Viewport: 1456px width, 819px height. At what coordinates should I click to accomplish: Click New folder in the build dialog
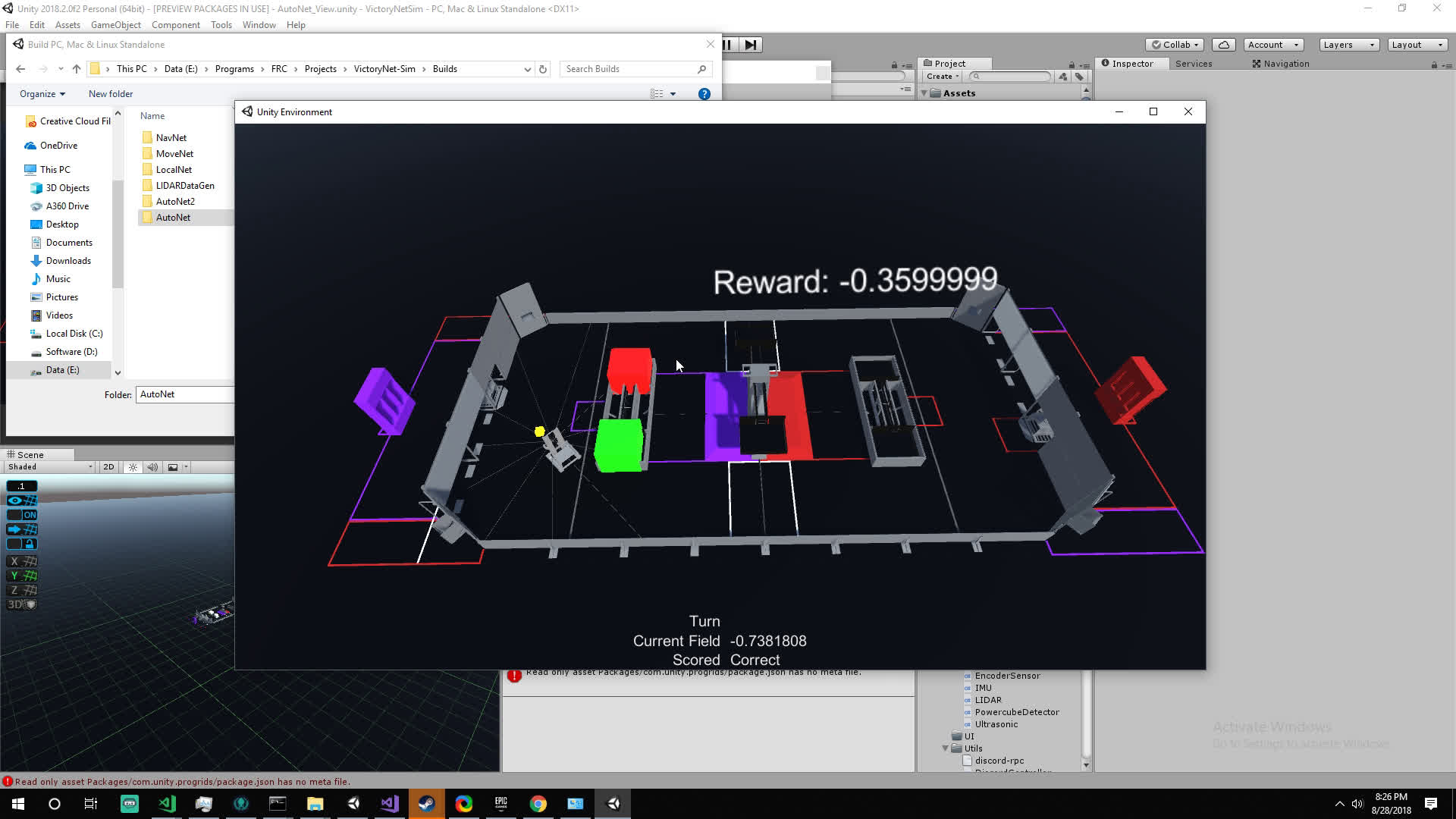pyautogui.click(x=111, y=94)
